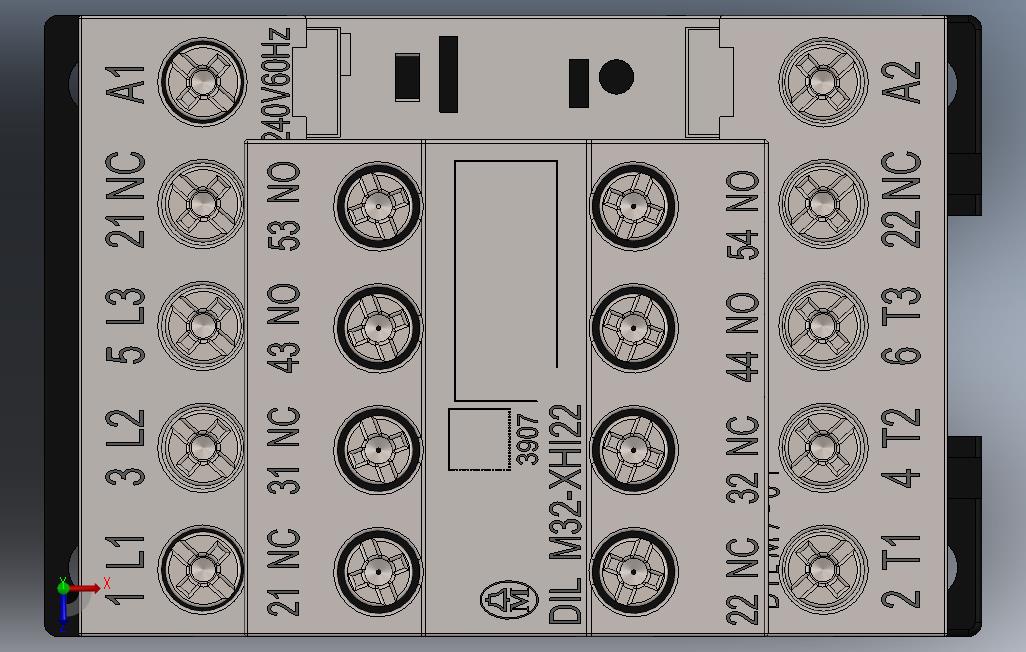This screenshot has height=652, width=1026.
Task: Click the '6 T3' label text
Action: [901, 325]
